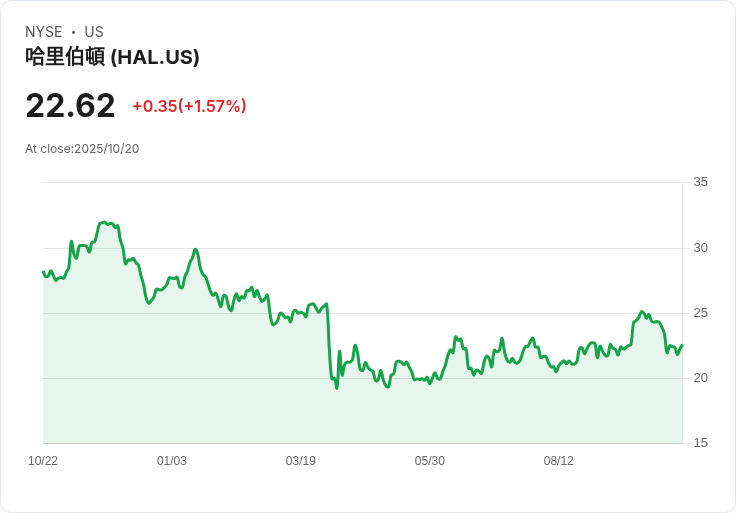Select the current price 22.62
Screen dimensions: 736x513
[x=70, y=105]
